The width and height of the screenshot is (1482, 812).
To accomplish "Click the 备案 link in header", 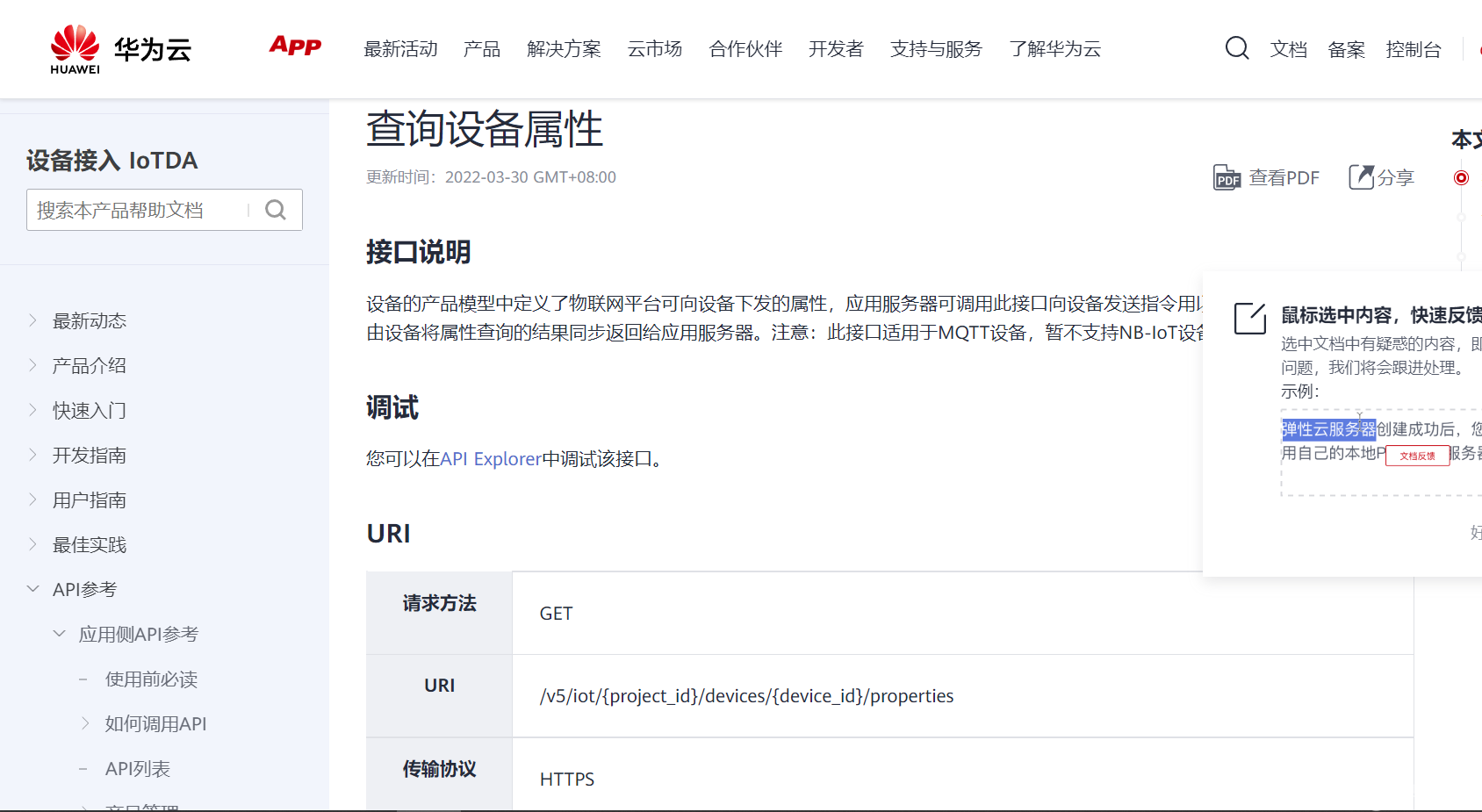I will (1346, 50).
